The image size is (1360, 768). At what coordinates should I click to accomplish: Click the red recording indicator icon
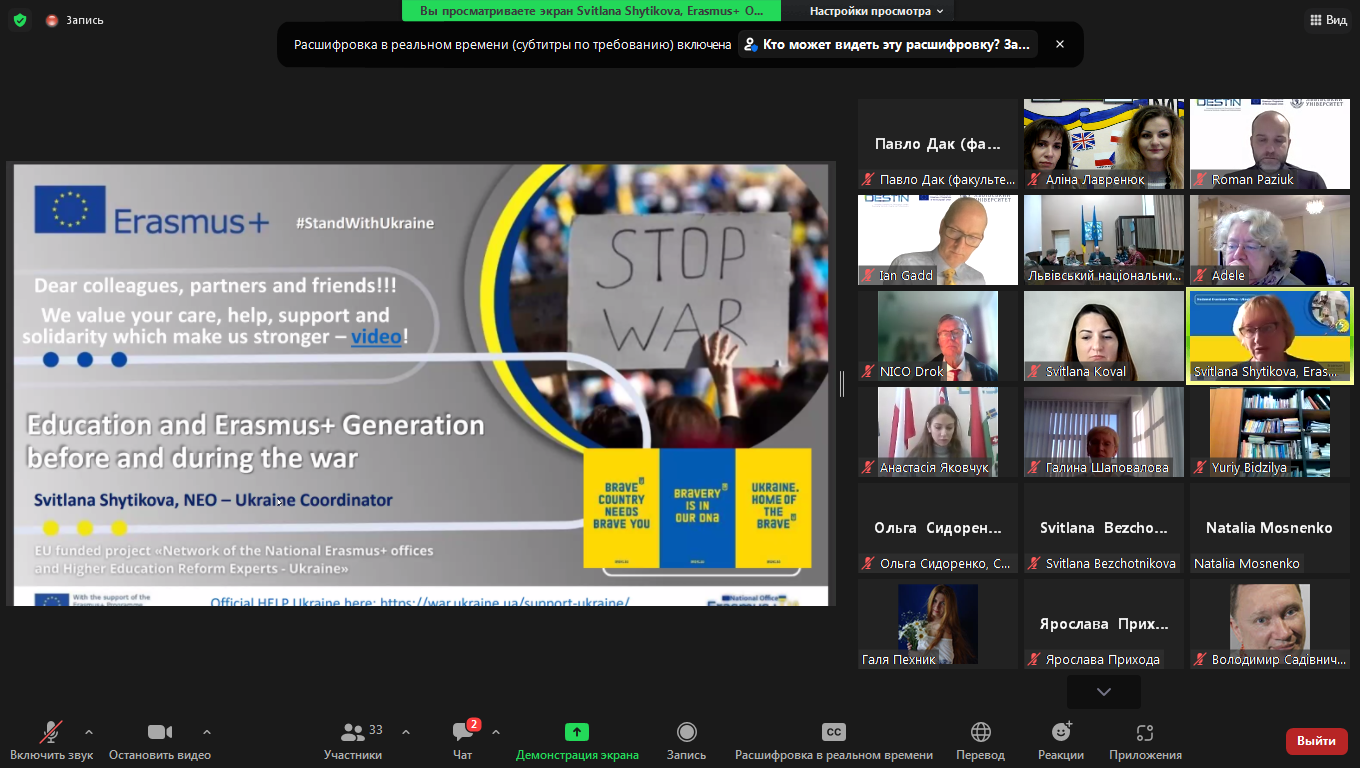tap(52, 20)
